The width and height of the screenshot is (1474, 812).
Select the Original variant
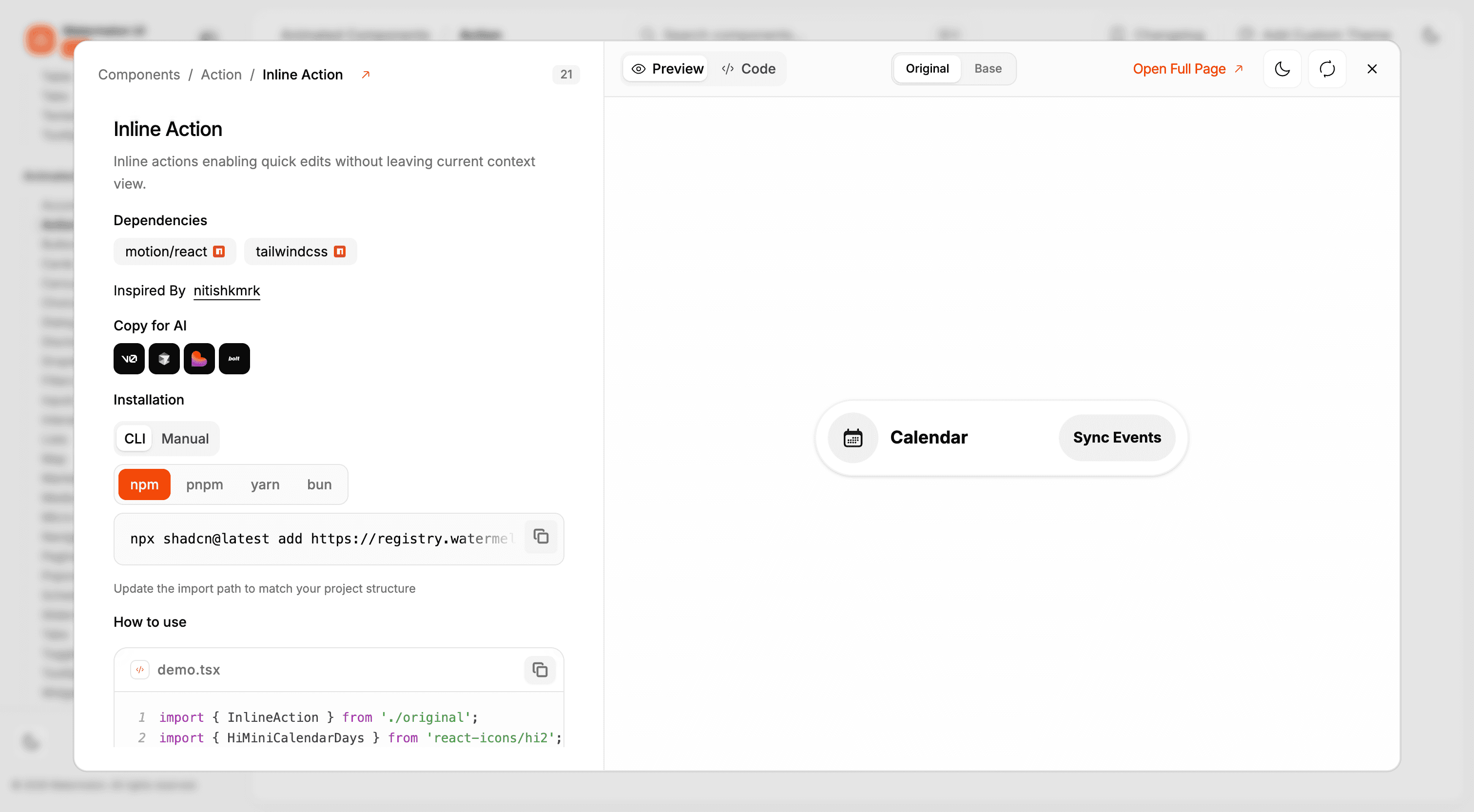click(x=927, y=69)
